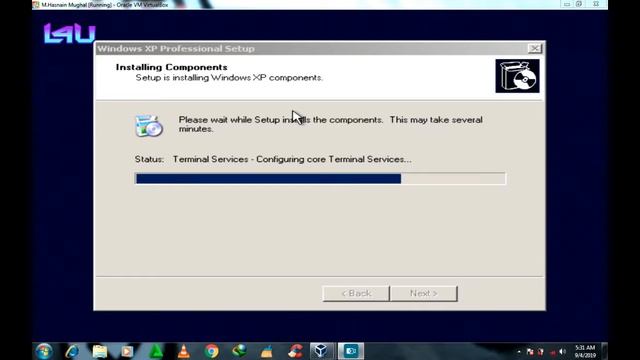Viewport: 640px width, 360px height.
Task: Click 'Setup is installing Windows XP components' text
Action: coord(229,78)
